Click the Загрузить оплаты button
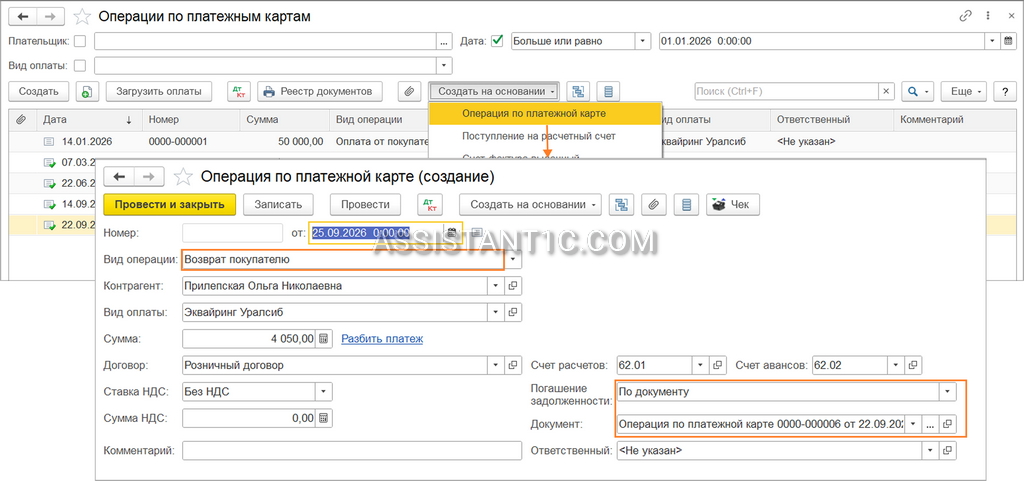This screenshot has height=481, width=1024. [x=159, y=91]
